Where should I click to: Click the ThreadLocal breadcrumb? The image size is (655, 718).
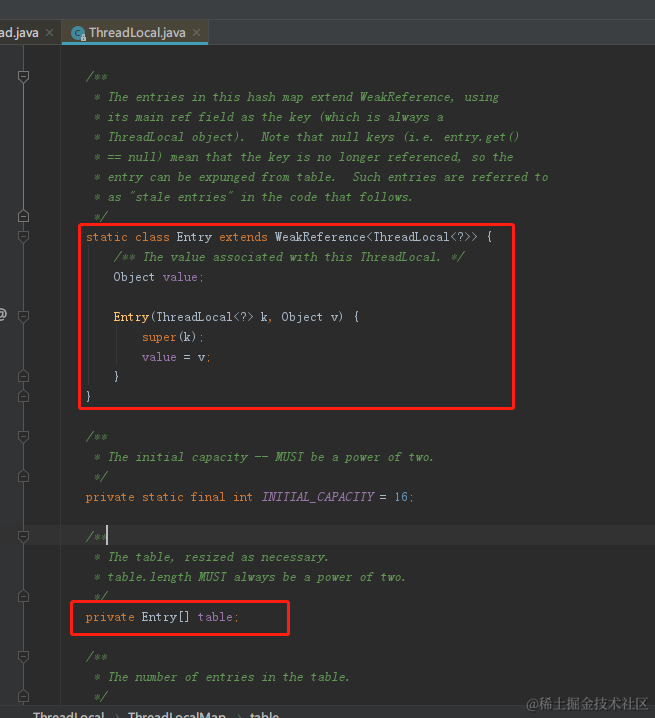click(x=69, y=714)
